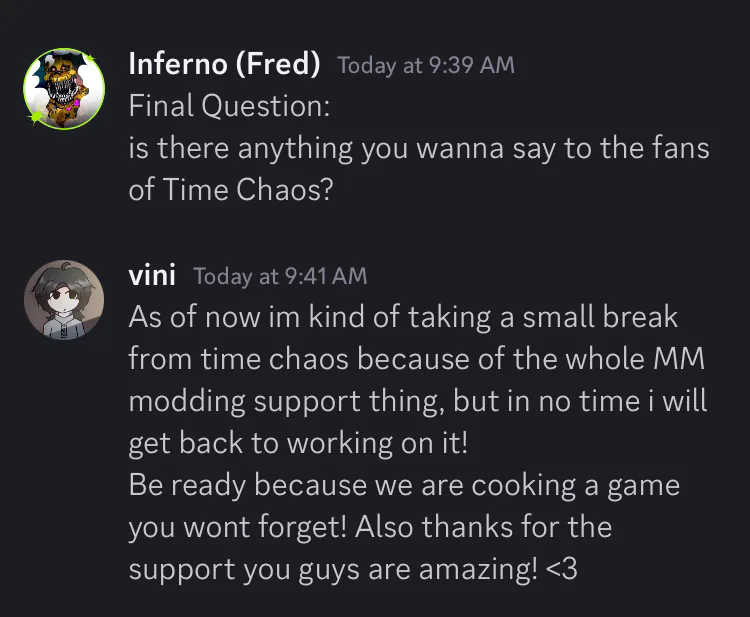Click the line starting "support you guys"
The width and height of the screenshot is (750, 617).
coord(353,570)
